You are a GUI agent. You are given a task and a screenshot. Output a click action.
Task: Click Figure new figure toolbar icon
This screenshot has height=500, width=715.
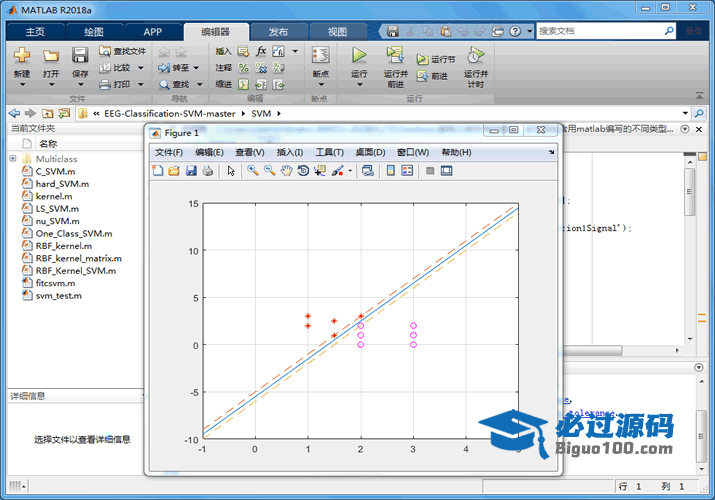[157, 171]
